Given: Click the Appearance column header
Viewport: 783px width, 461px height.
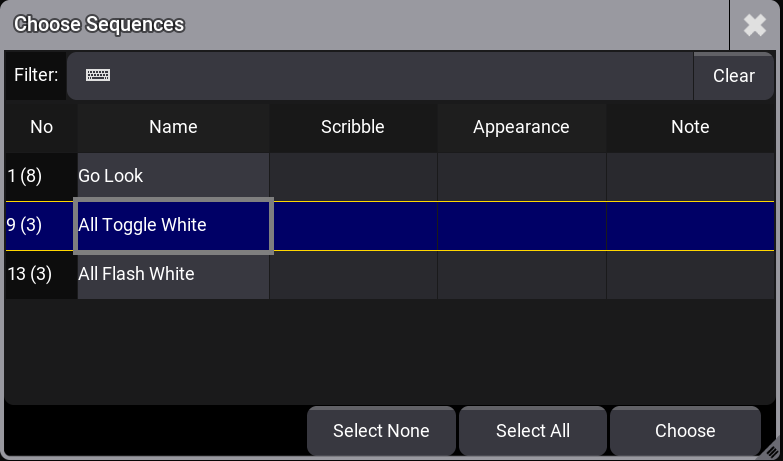Looking at the screenshot, I should tap(521, 127).
